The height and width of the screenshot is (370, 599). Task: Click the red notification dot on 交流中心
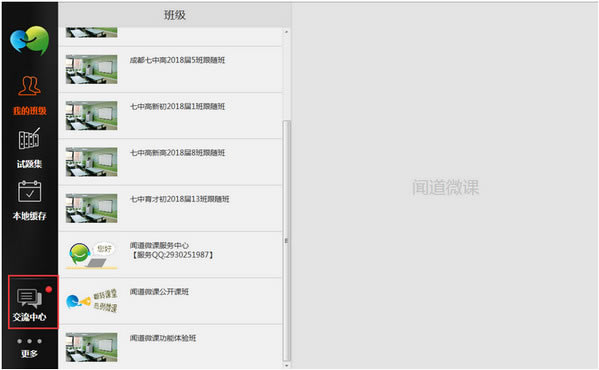pyautogui.click(x=49, y=289)
